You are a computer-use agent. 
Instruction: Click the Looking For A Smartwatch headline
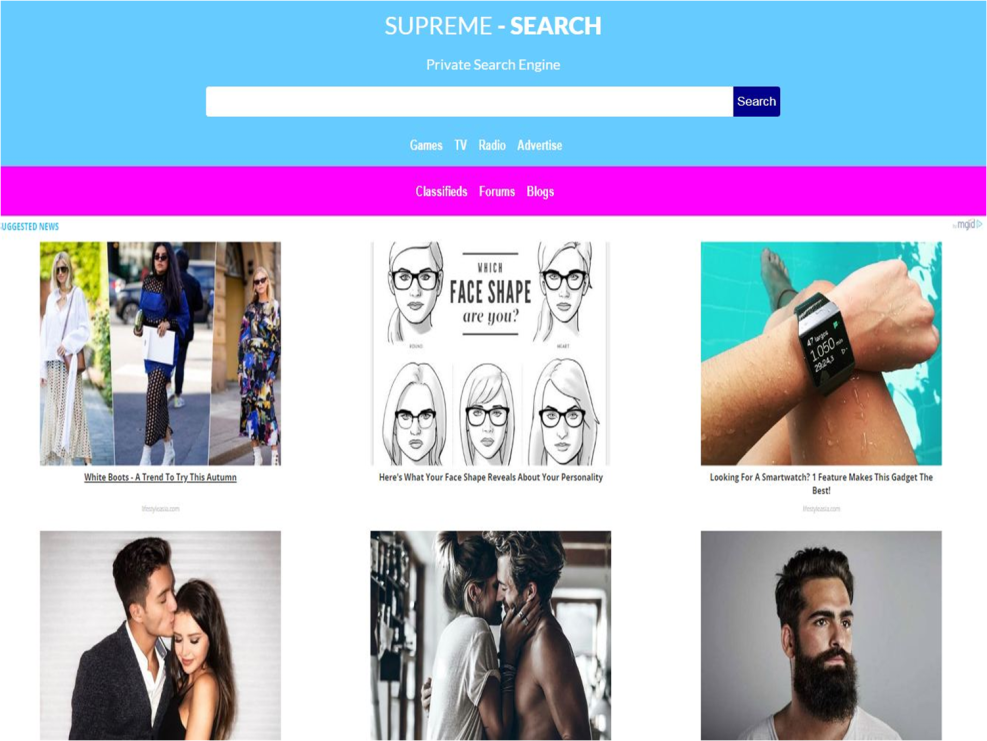tap(821, 484)
